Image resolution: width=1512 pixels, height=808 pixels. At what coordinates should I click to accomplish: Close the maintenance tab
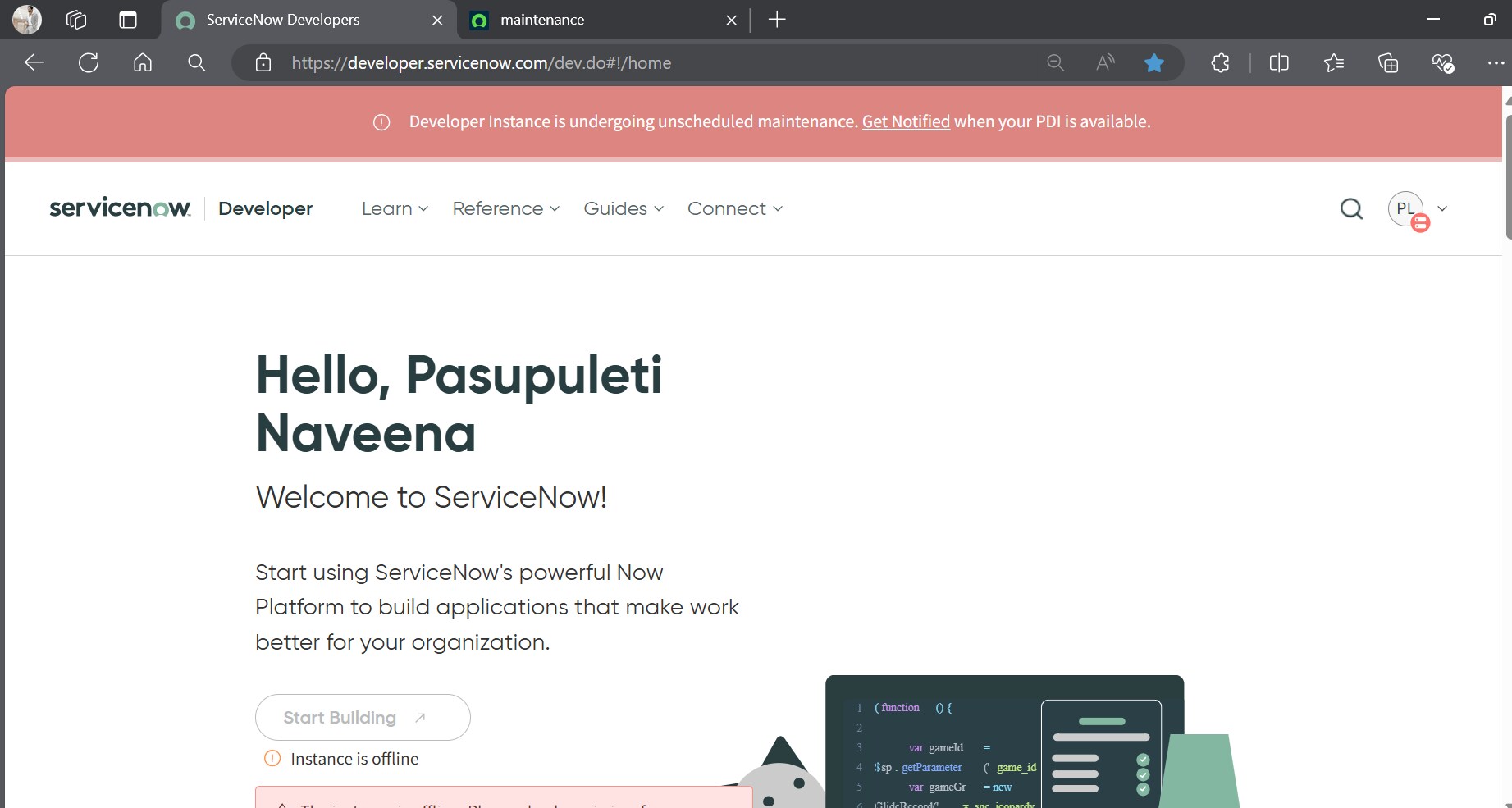coord(731,21)
